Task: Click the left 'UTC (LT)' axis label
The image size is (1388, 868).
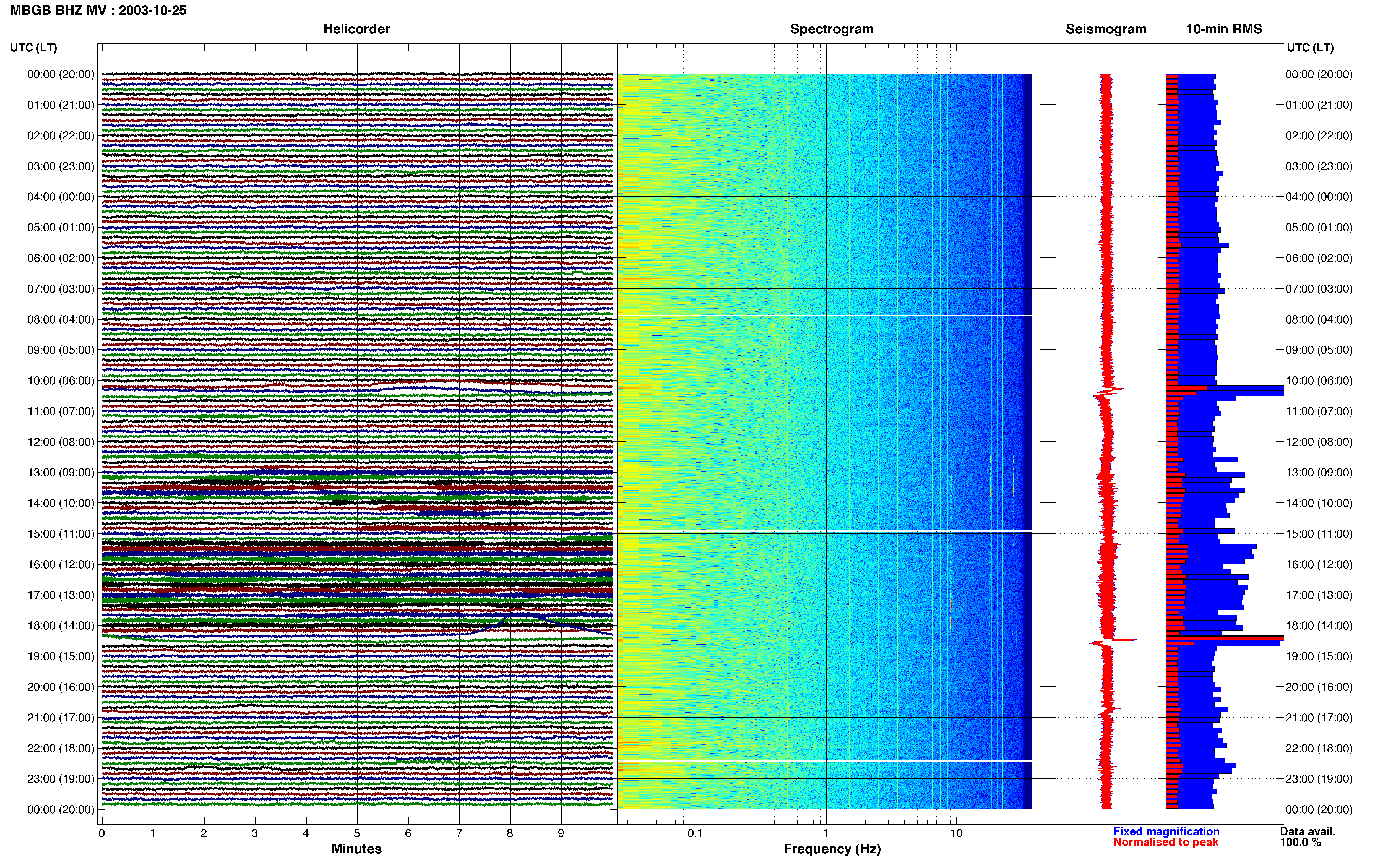Action: [x=33, y=48]
